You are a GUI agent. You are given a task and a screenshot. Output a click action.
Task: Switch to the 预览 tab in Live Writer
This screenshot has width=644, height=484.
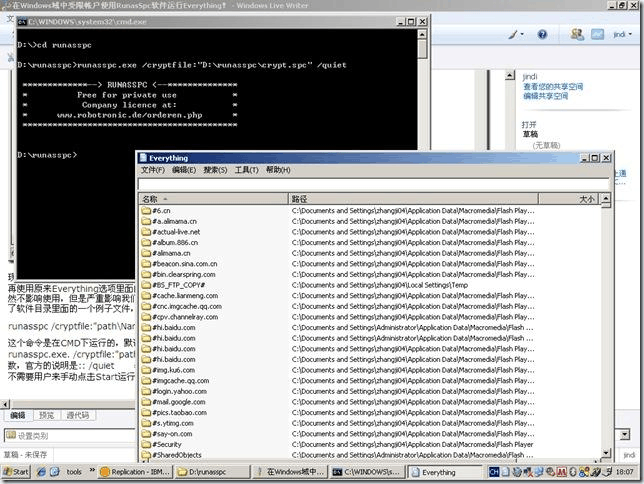pyautogui.click(x=46, y=415)
